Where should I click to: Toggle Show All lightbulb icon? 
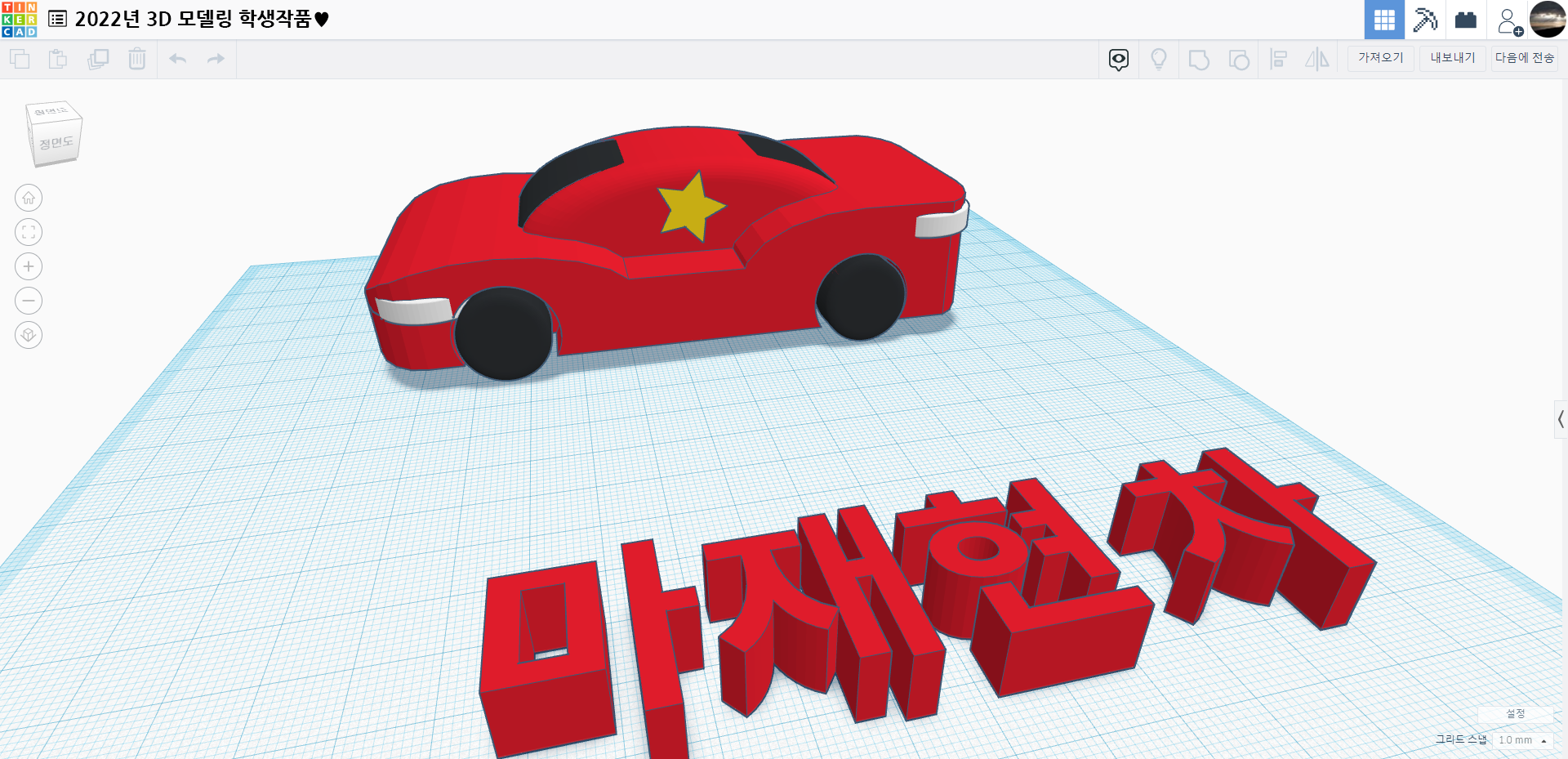[x=1158, y=59]
